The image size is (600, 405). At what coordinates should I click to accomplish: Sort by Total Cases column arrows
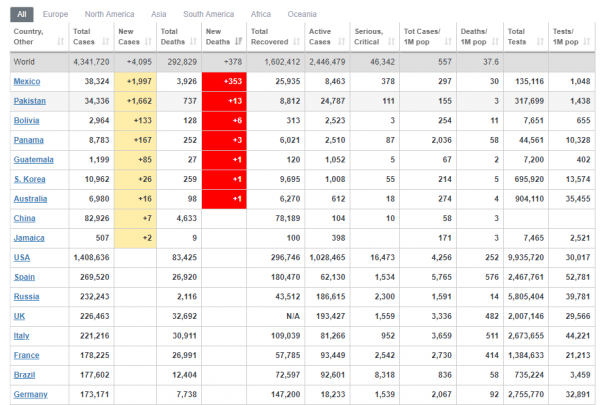106,42
